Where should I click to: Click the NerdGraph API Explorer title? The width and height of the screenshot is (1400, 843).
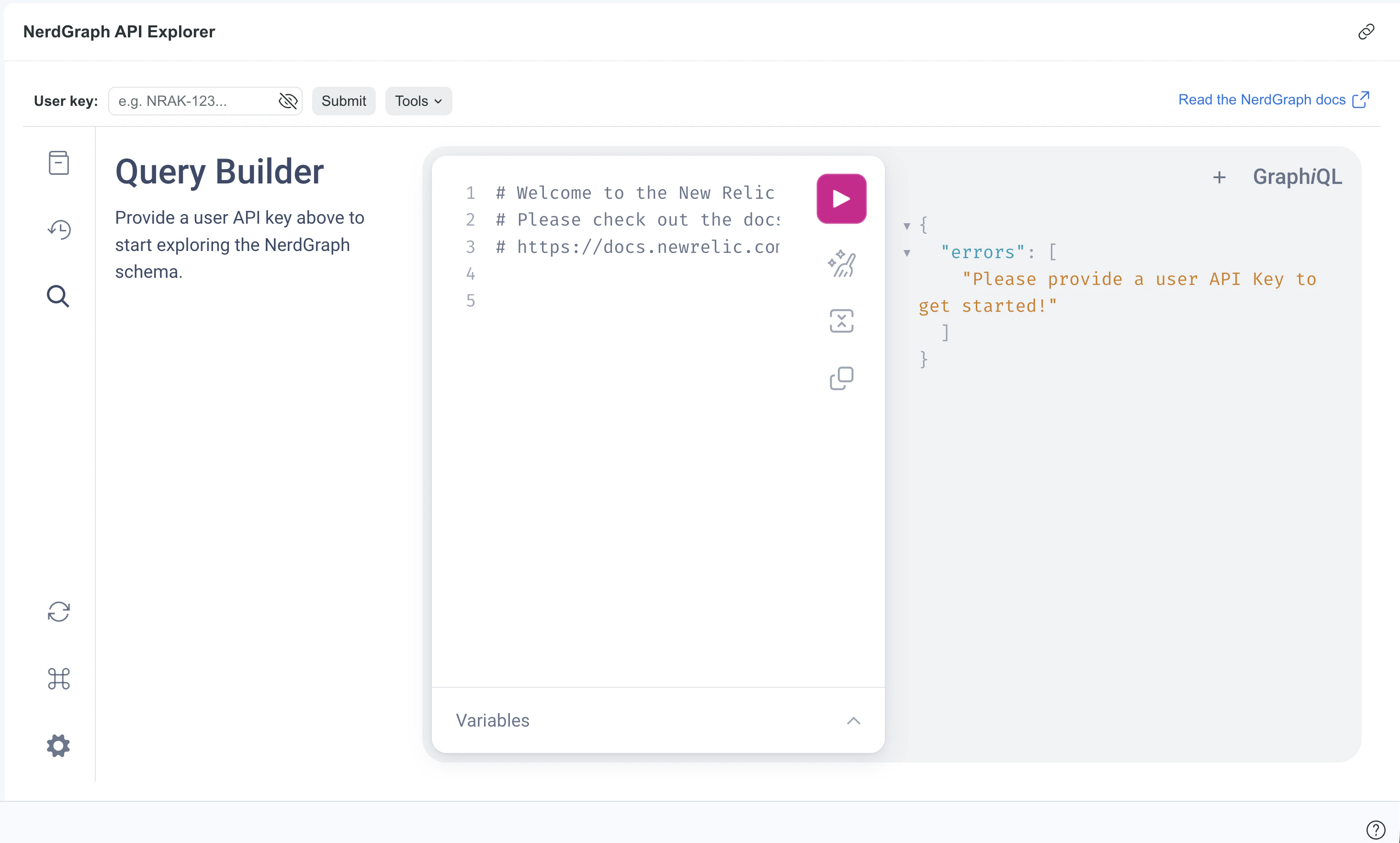[119, 32]
